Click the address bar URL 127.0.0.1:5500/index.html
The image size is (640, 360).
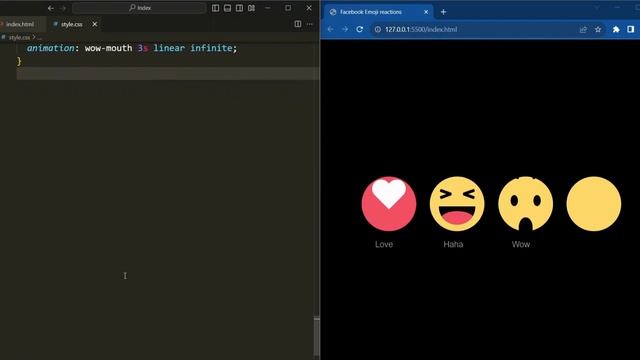click(x=421, y=29)
